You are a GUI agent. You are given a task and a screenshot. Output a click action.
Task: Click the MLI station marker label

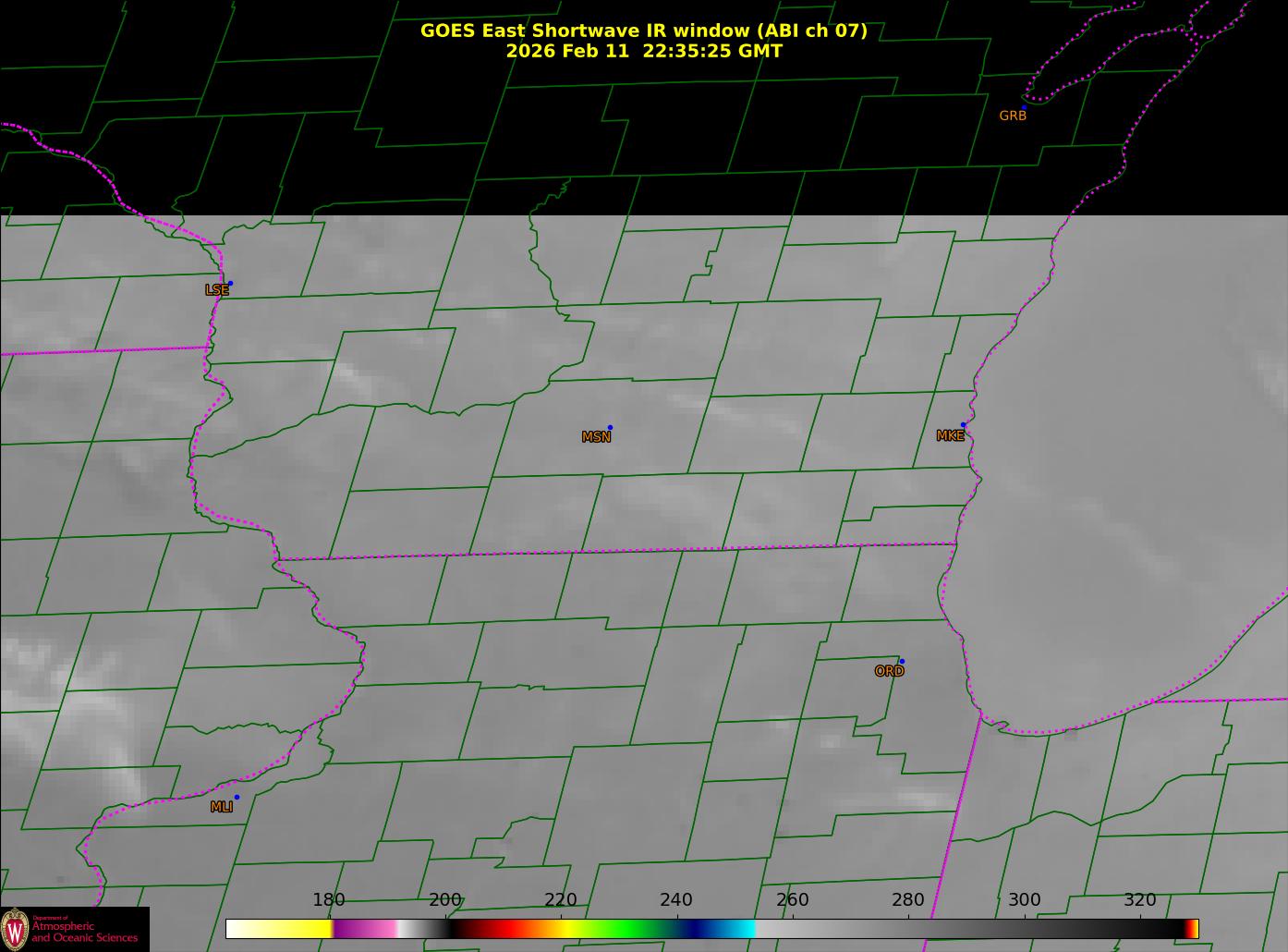221,807
